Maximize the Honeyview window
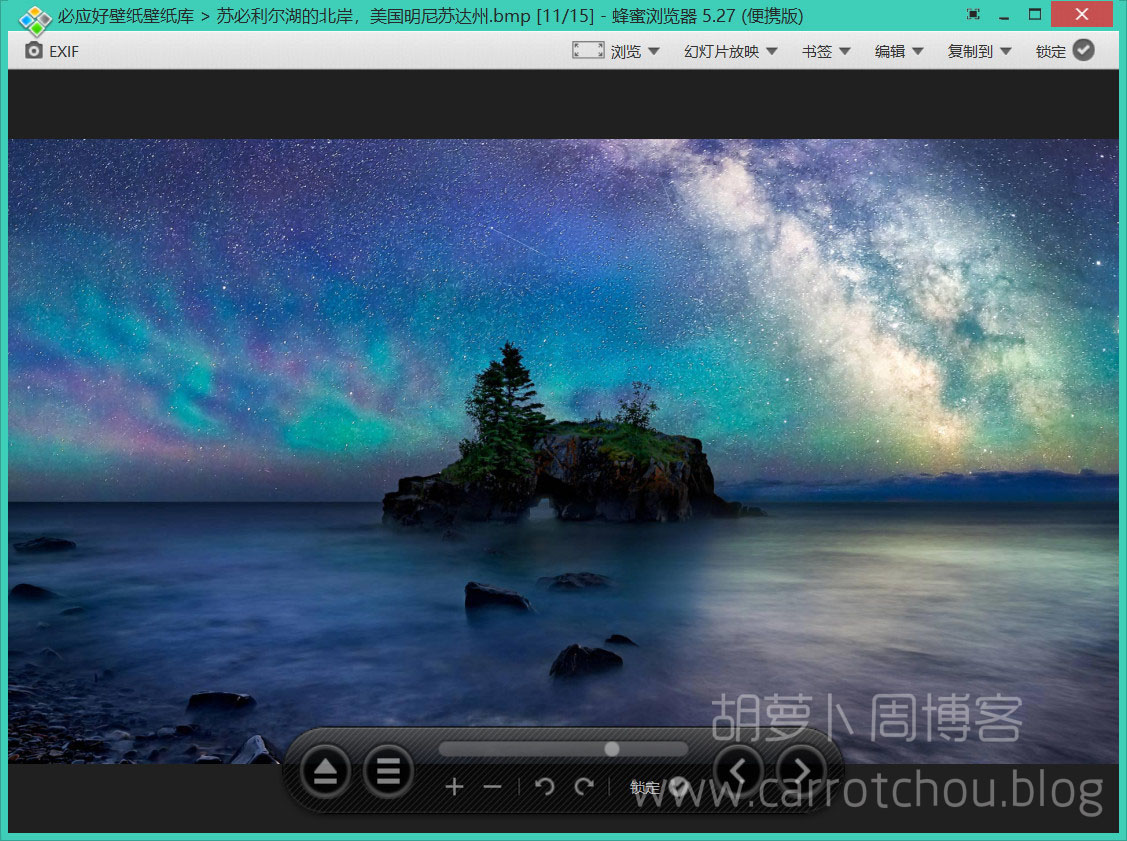 1035,14
